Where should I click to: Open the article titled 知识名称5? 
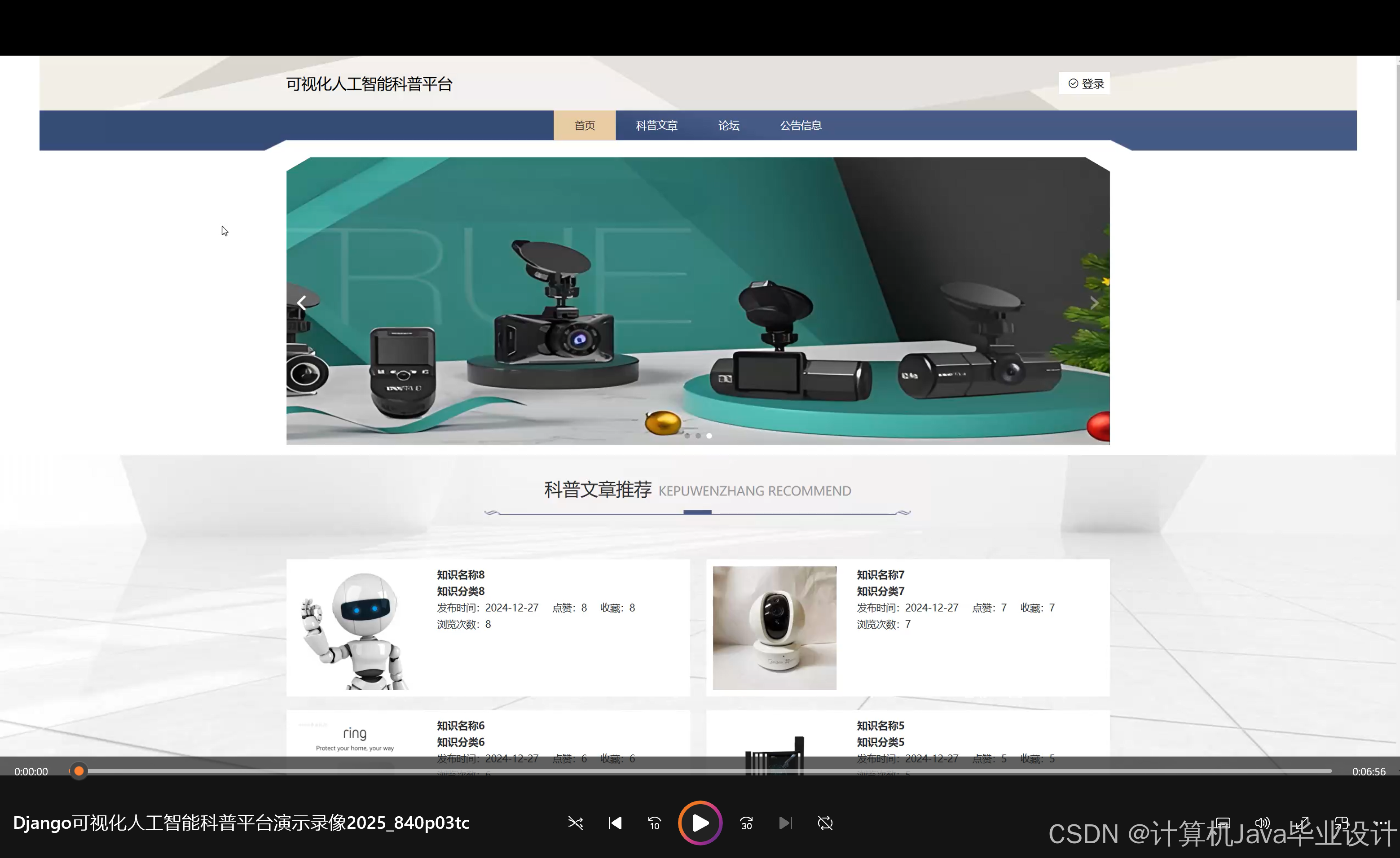click(x=880, y=726)
